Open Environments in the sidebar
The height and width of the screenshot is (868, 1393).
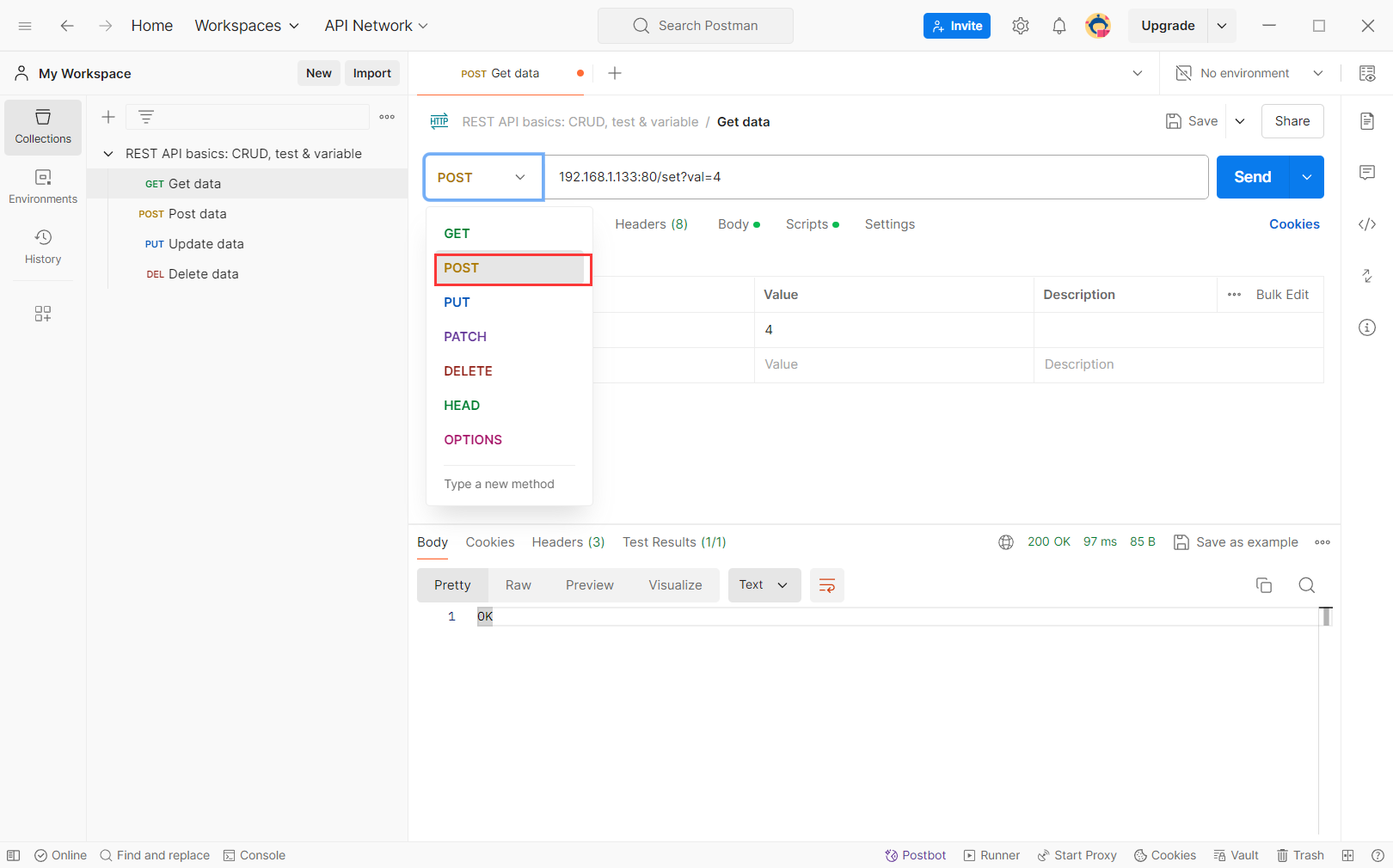43,187
